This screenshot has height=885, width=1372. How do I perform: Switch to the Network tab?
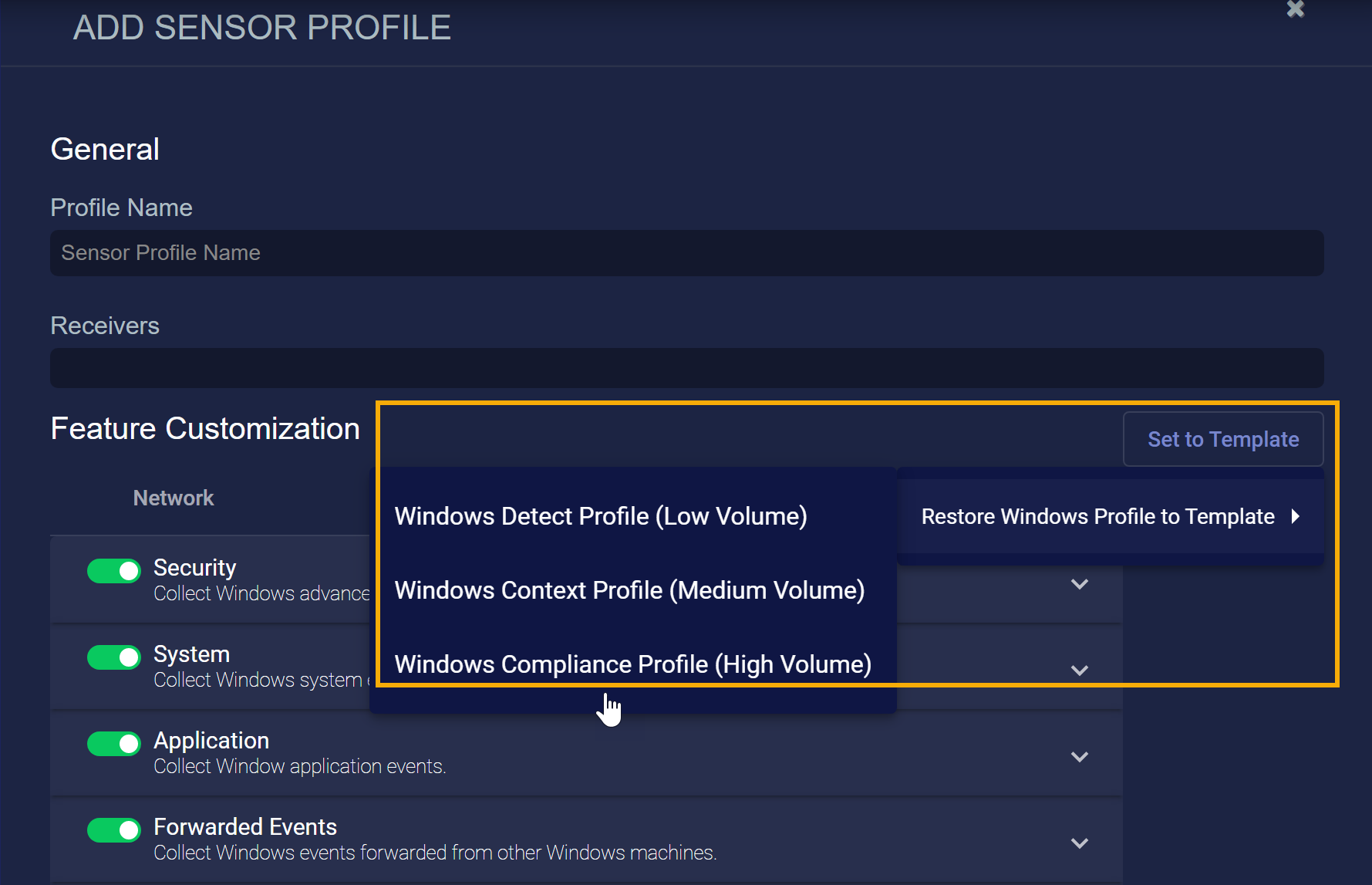(x=174, y=498)
